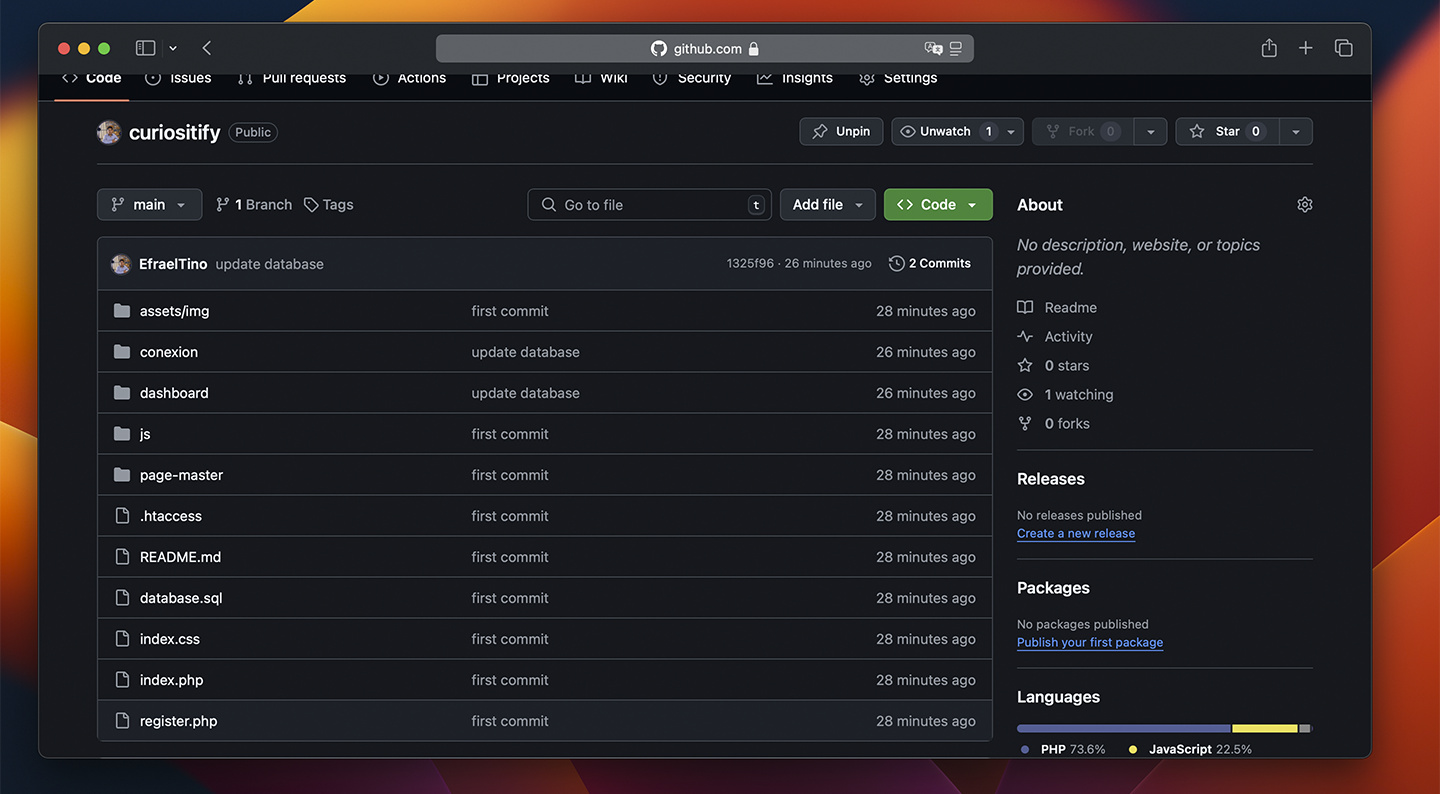Viewport: 1440px width, 794px height.
Task: Focus the github.com address bar
Action: (704, 48)
